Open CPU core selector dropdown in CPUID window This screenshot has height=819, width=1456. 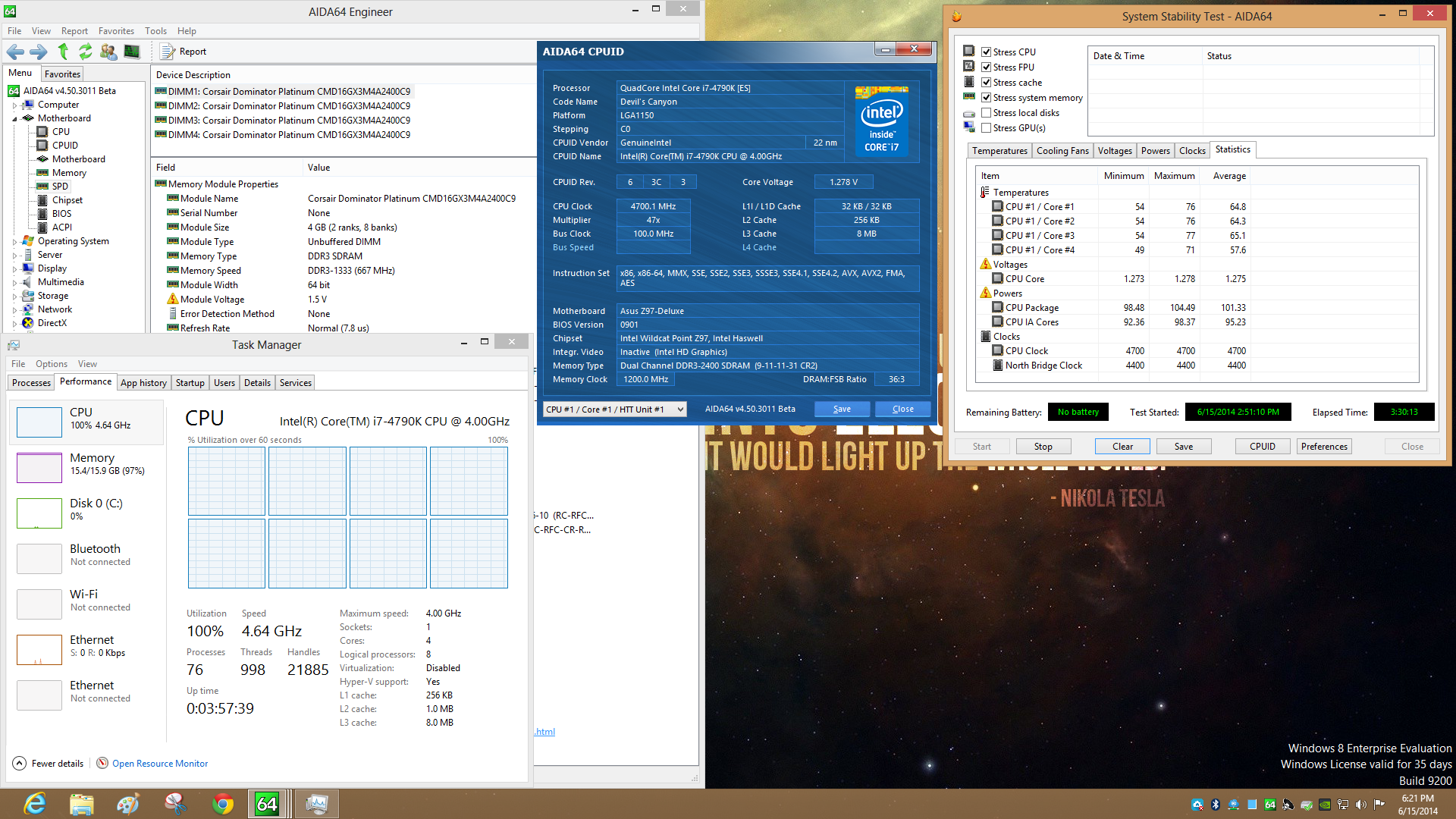click(615, 409)
